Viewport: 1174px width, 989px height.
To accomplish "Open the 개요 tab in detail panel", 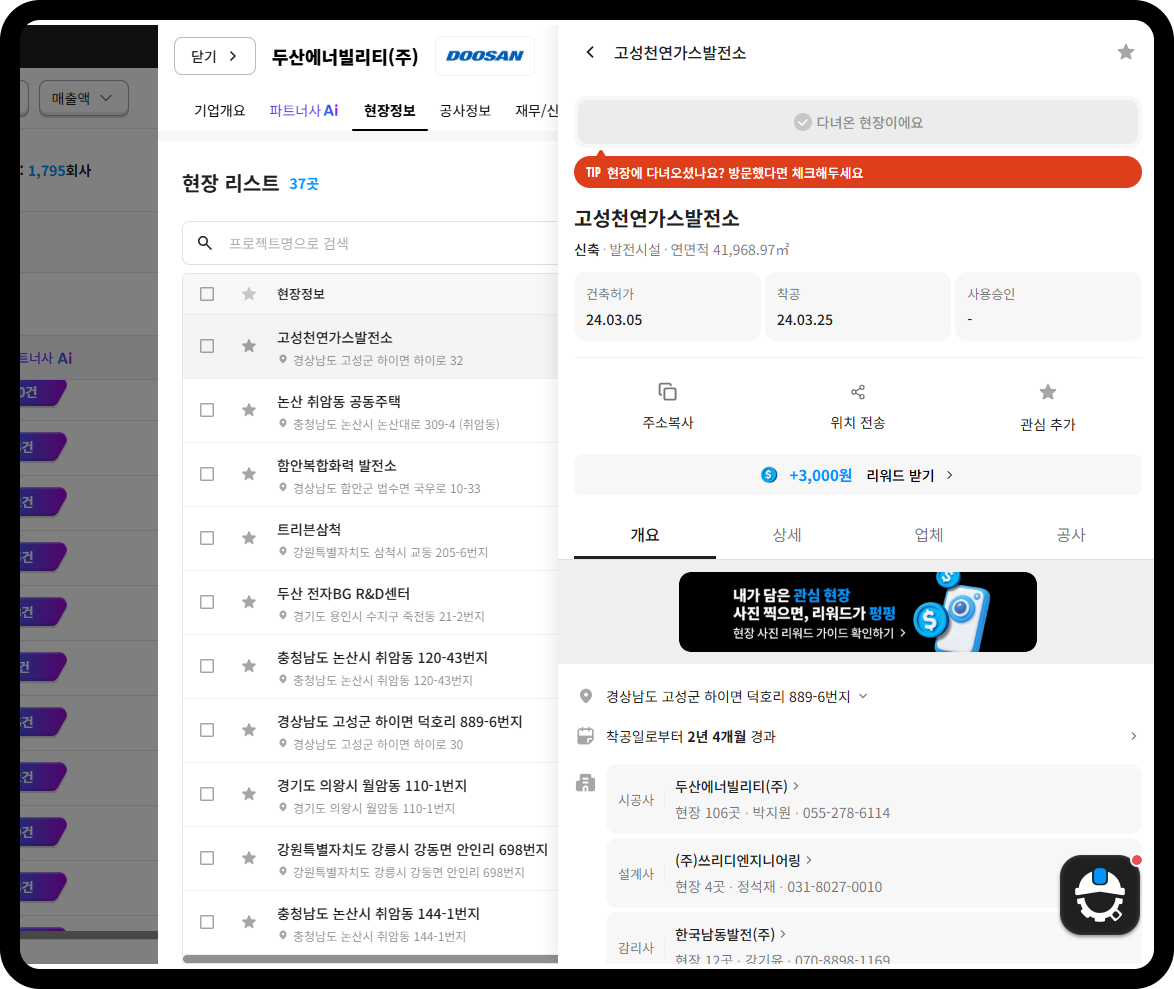I will (645, 535).
